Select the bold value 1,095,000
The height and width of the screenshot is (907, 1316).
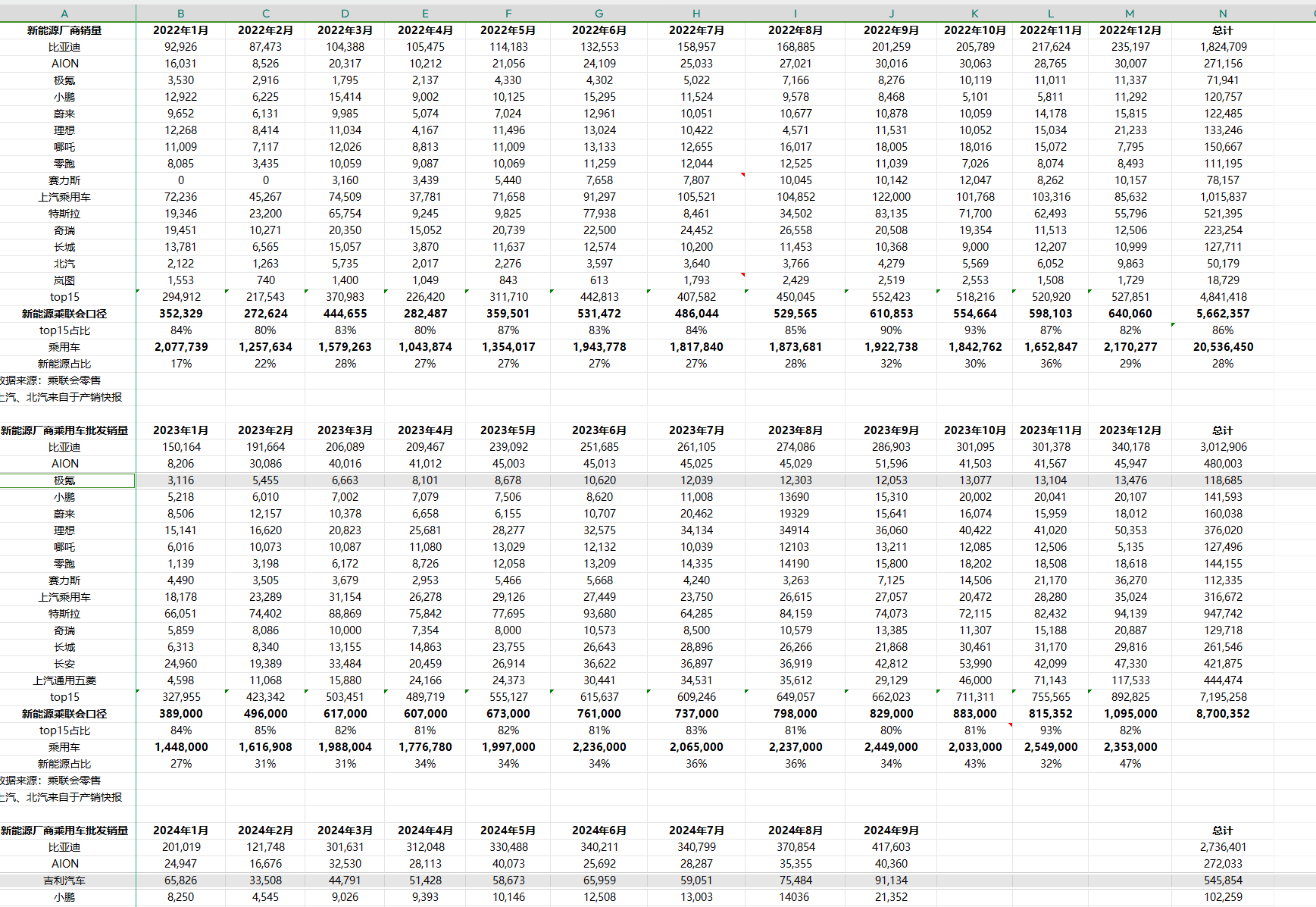coord(1130,714)
